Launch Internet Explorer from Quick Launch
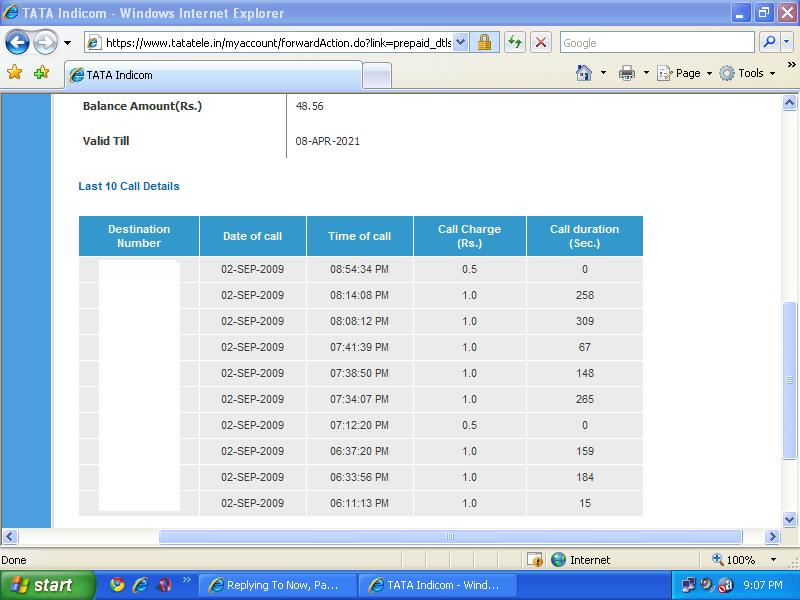800x600 pixels. tap(140, 585)
